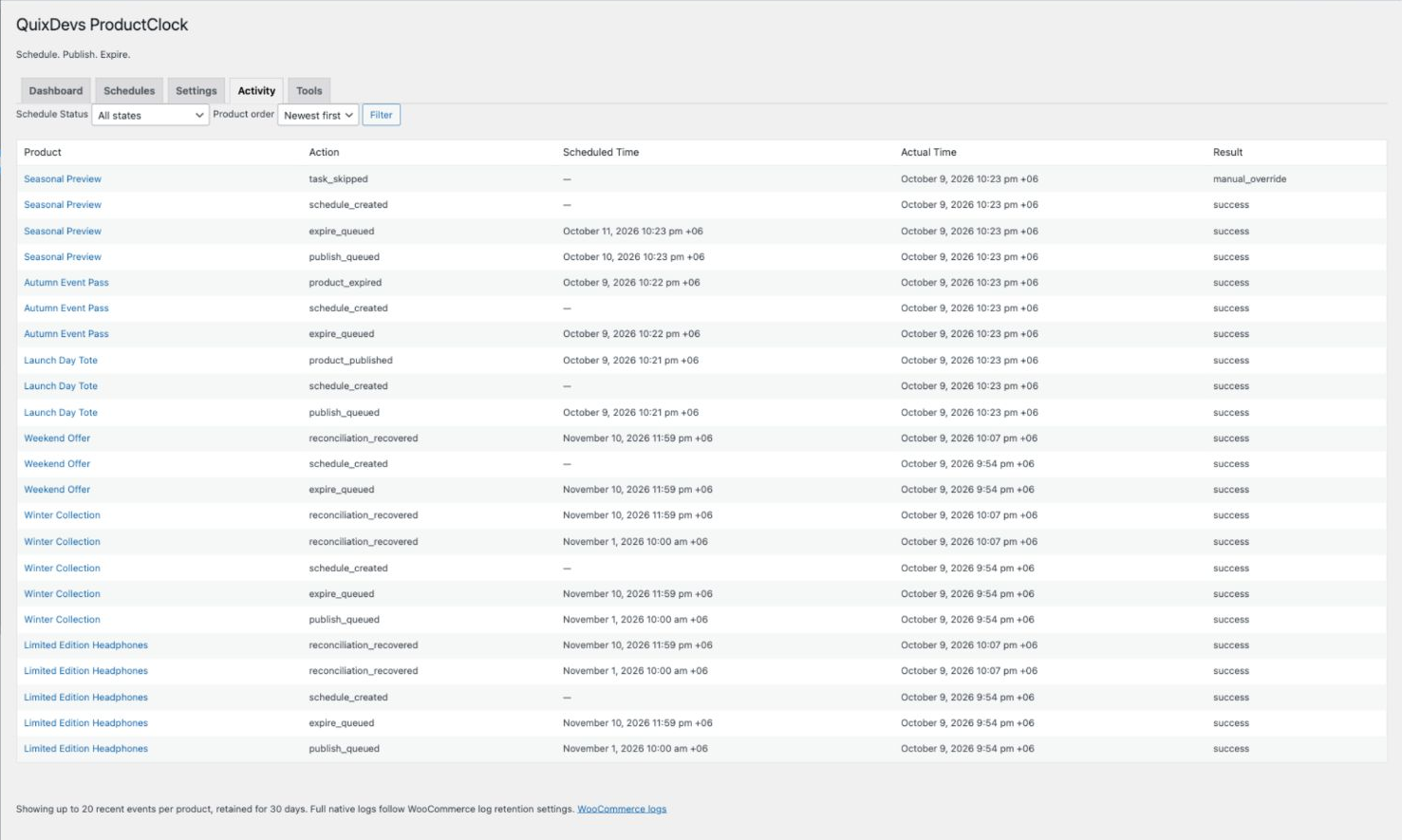Click the Product column header
The height and width of the screenshot is (840, 1402).
coord(43,152)
